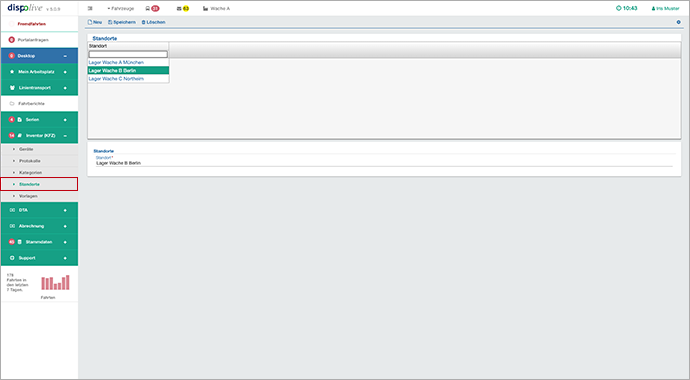Viewport: 690px width, 380px height.
Task: Open the Fahrzeuge dropdown
Action: (121, 8)
